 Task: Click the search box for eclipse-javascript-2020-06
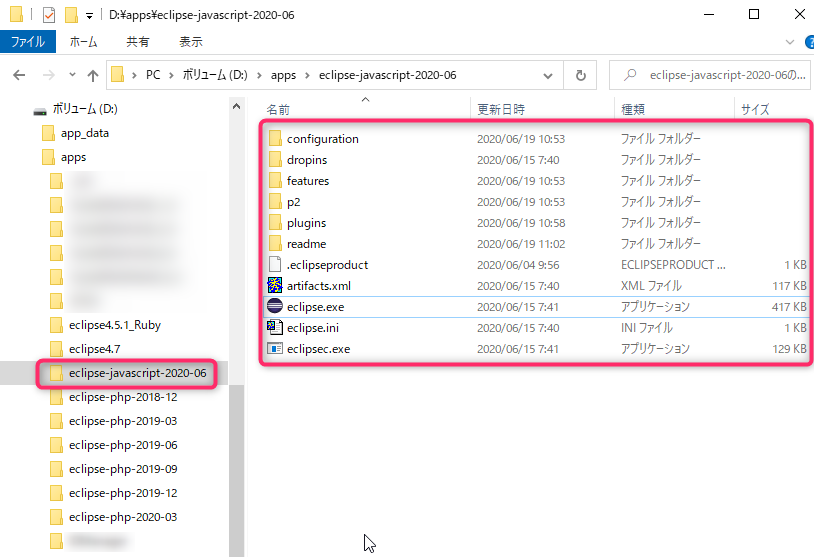709,75
